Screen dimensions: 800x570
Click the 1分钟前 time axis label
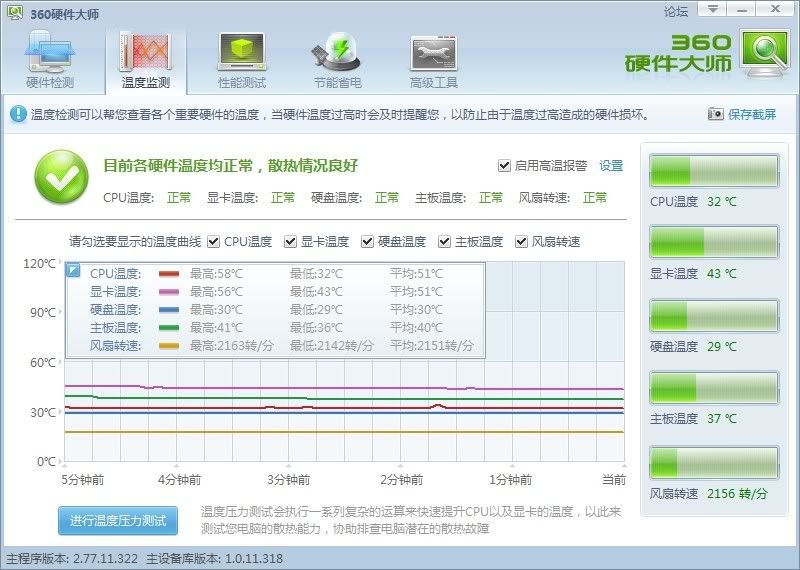pyautogui.click(x=510, y=480)
